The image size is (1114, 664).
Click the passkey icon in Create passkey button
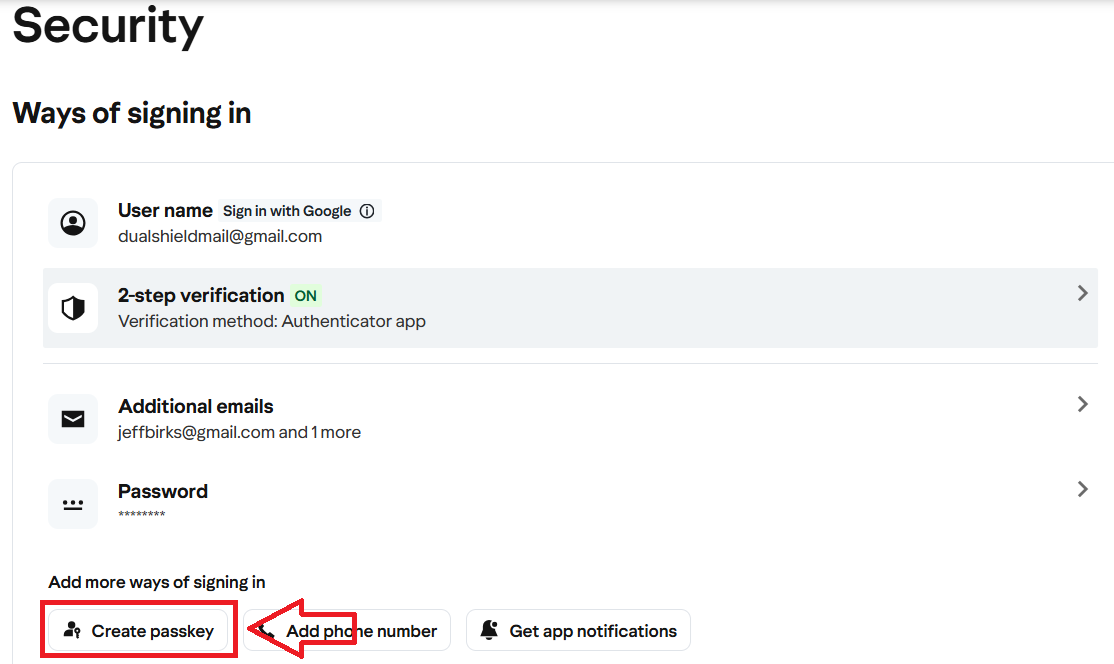[x=72, y=631]
